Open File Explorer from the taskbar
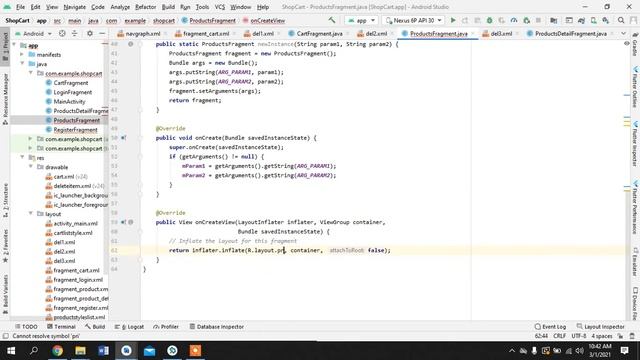The image size is (640, 360). point(80,351)
